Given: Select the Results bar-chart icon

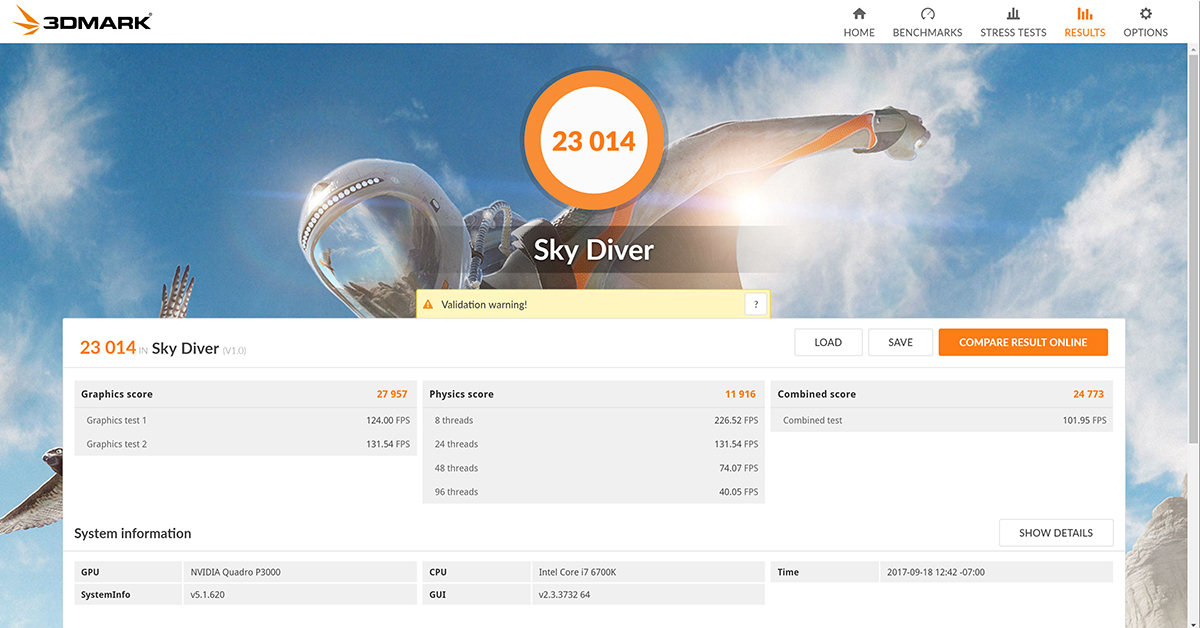Looking at the screenshot, I should tap(1085, 14).
